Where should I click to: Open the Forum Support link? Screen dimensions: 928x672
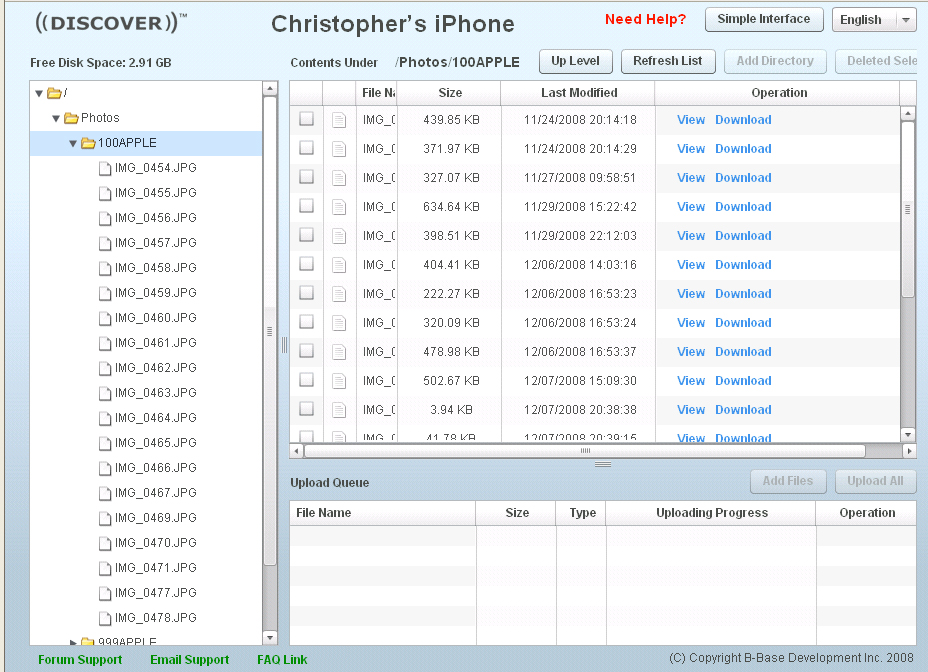(80, 660)
